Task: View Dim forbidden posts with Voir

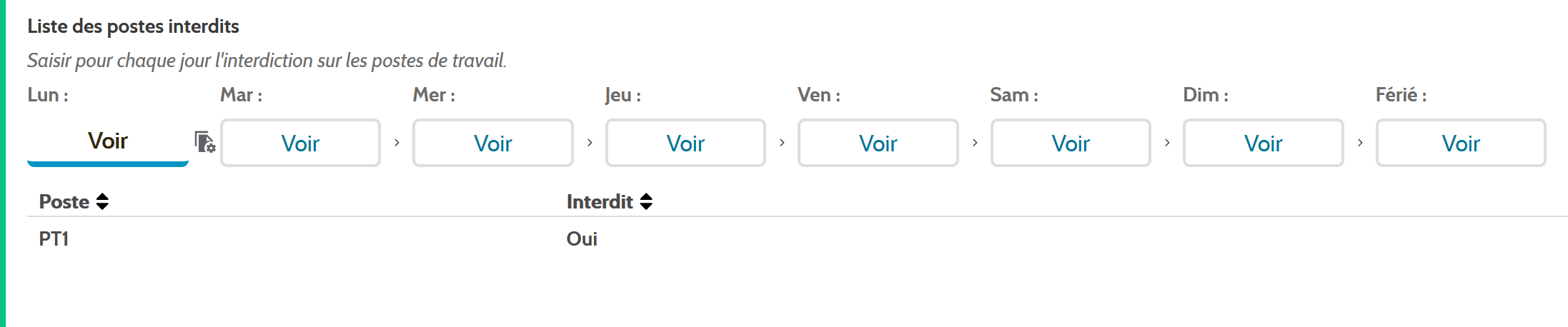Action: pos(1264,143)
